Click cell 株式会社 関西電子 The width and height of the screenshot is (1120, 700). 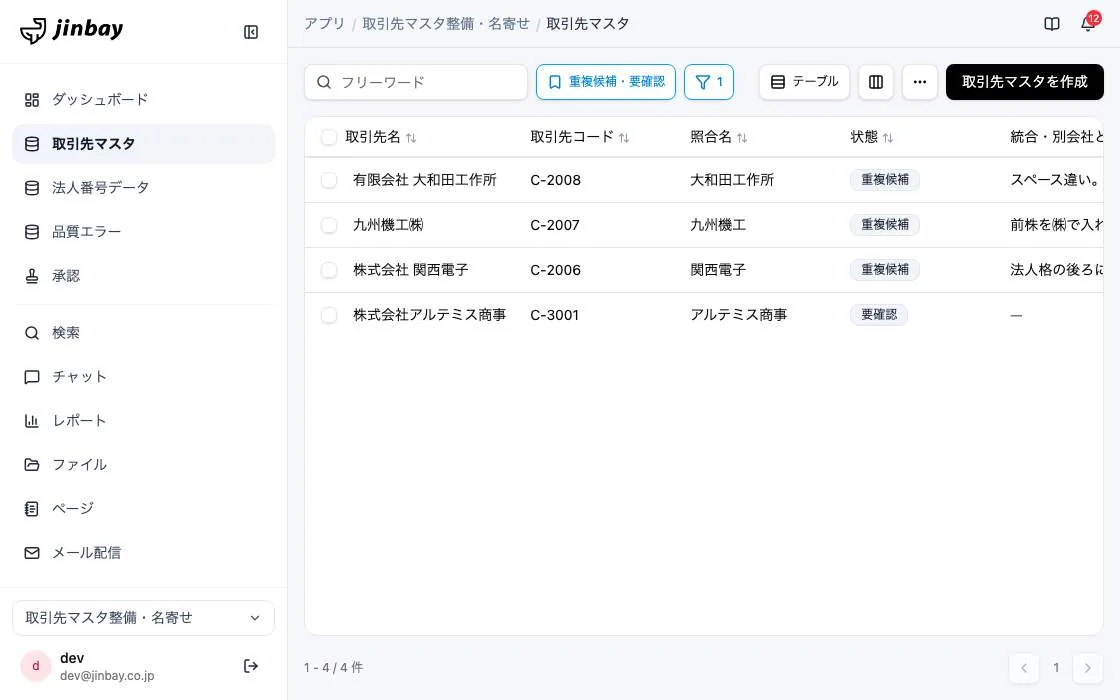411,270
